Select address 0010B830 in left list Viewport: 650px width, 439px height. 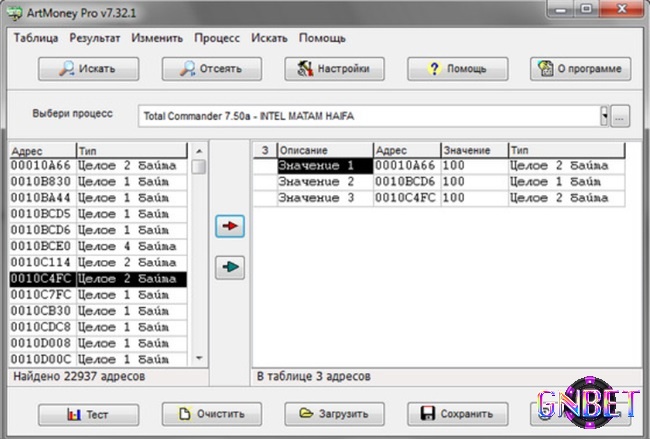(x=98, y=182)
